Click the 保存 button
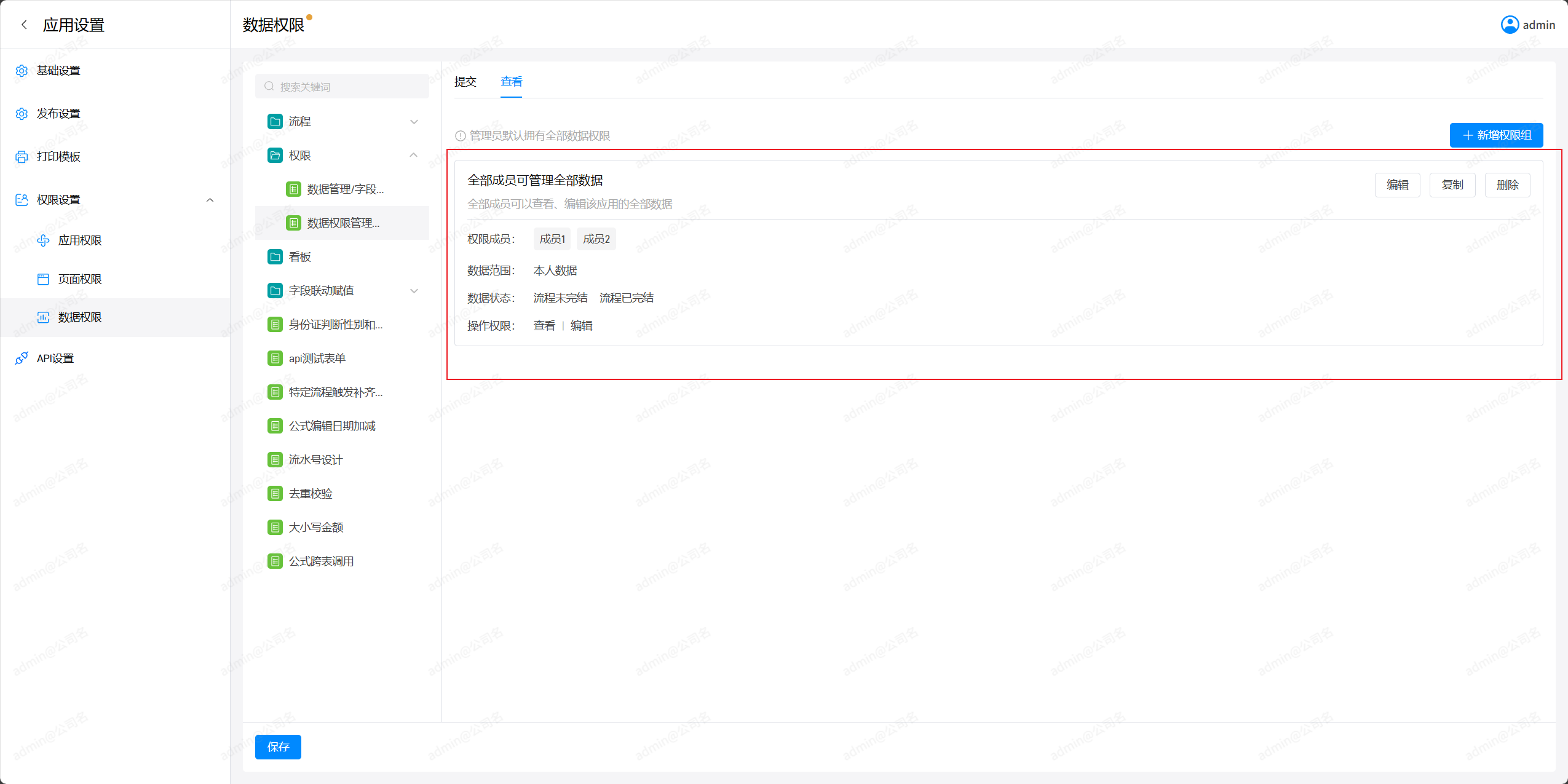Screen dimensions: 1568x784 [278, 747]
